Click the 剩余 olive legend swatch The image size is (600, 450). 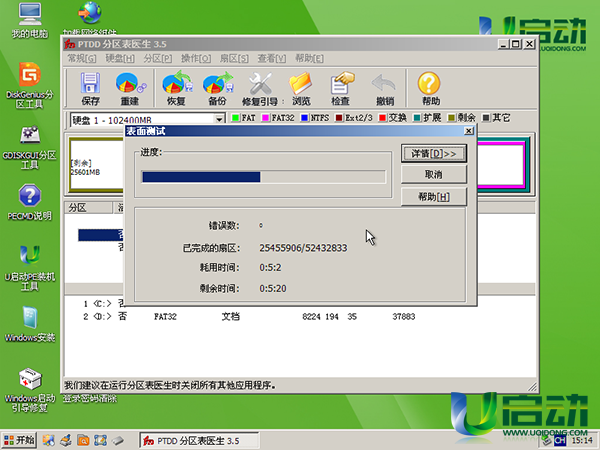coord(452,118)
